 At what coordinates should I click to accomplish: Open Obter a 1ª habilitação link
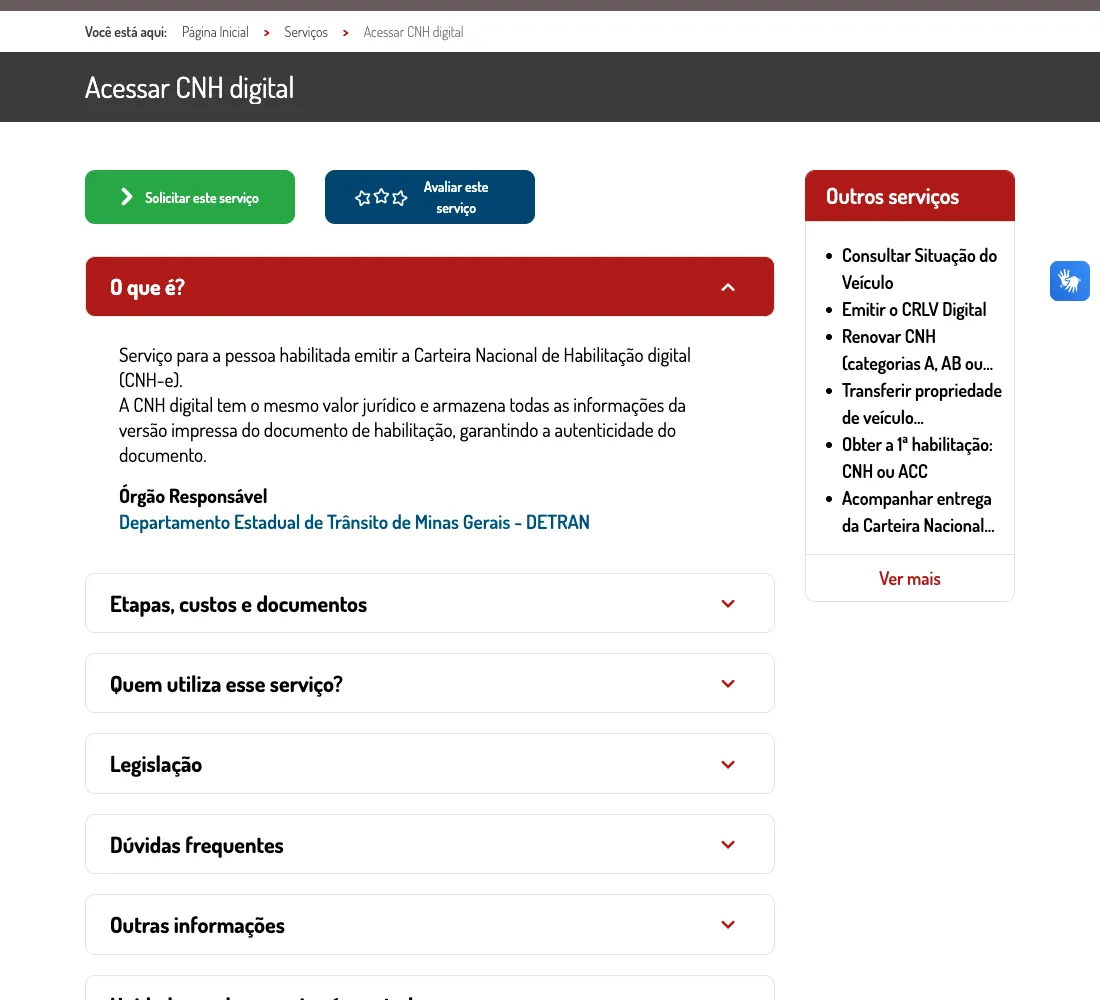[918, 458]
